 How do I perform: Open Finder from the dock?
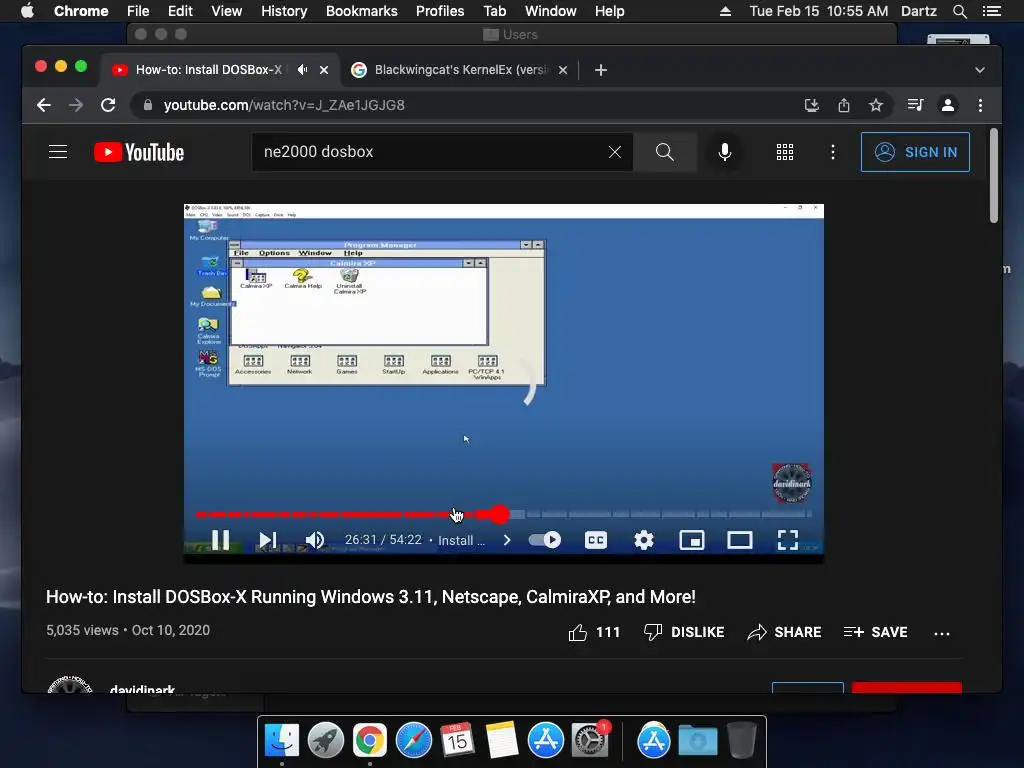281,741
